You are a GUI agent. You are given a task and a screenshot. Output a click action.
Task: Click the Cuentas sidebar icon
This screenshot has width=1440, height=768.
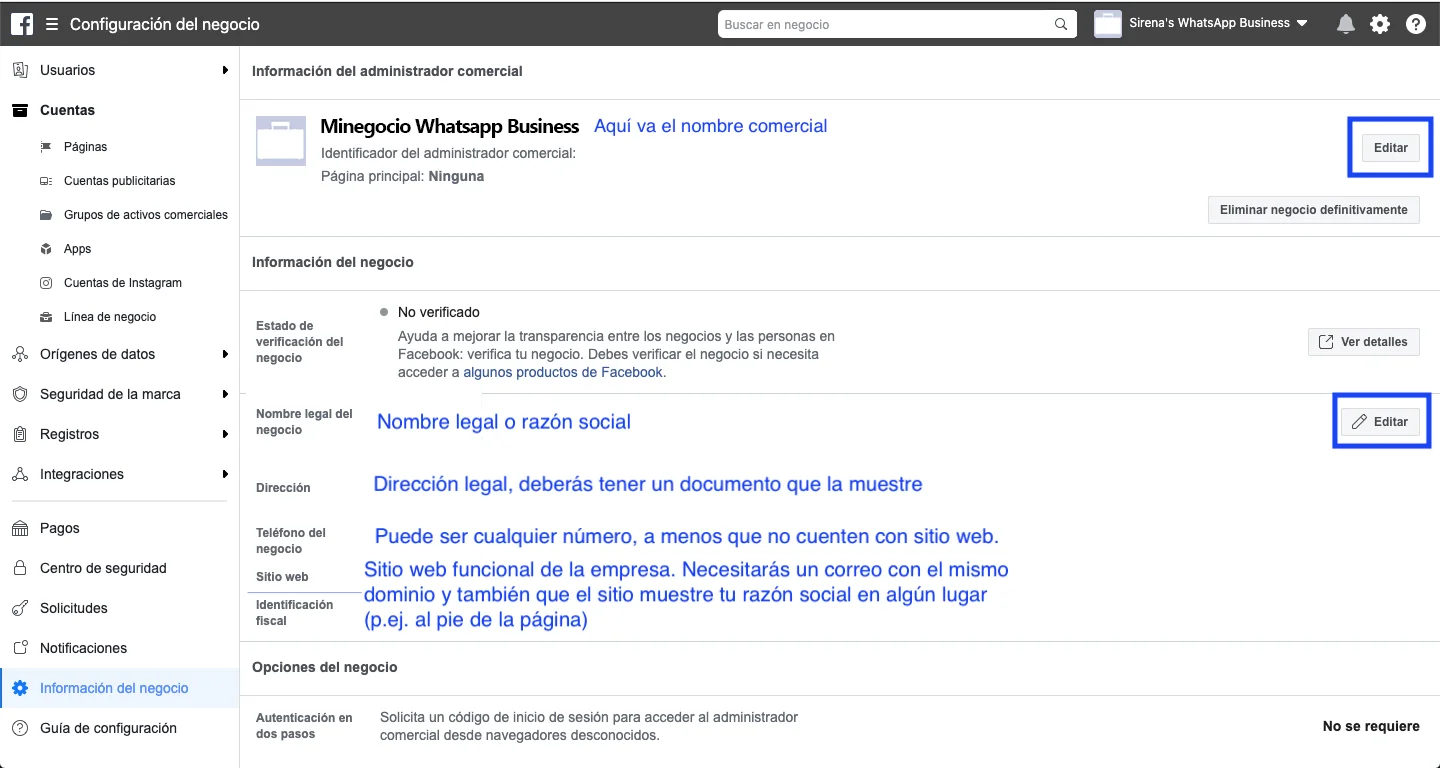(20, 110)
